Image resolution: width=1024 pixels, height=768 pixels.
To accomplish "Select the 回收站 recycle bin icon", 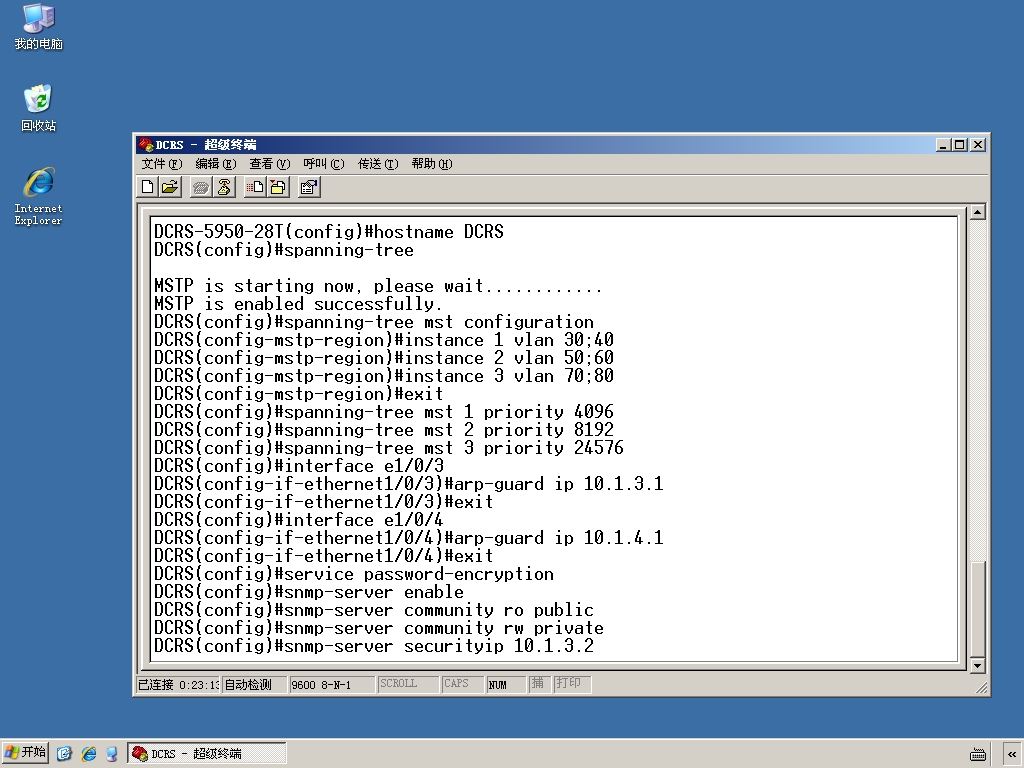I will (x=38, y=108).
